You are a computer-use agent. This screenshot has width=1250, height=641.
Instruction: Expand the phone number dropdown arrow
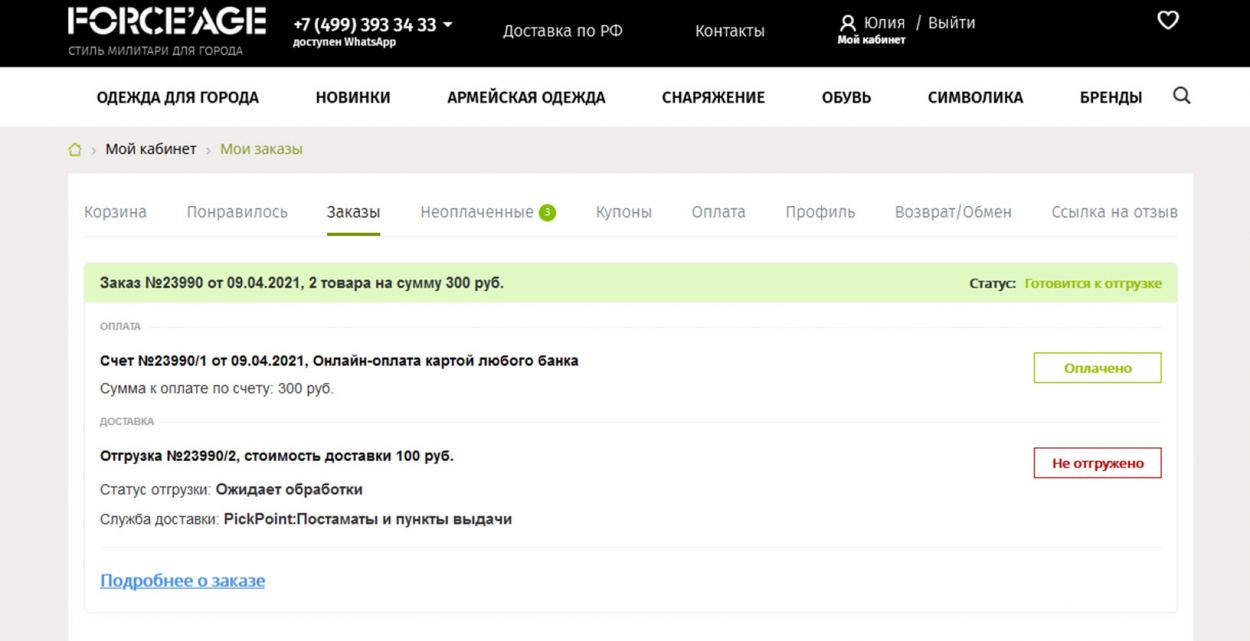[447, 24]
